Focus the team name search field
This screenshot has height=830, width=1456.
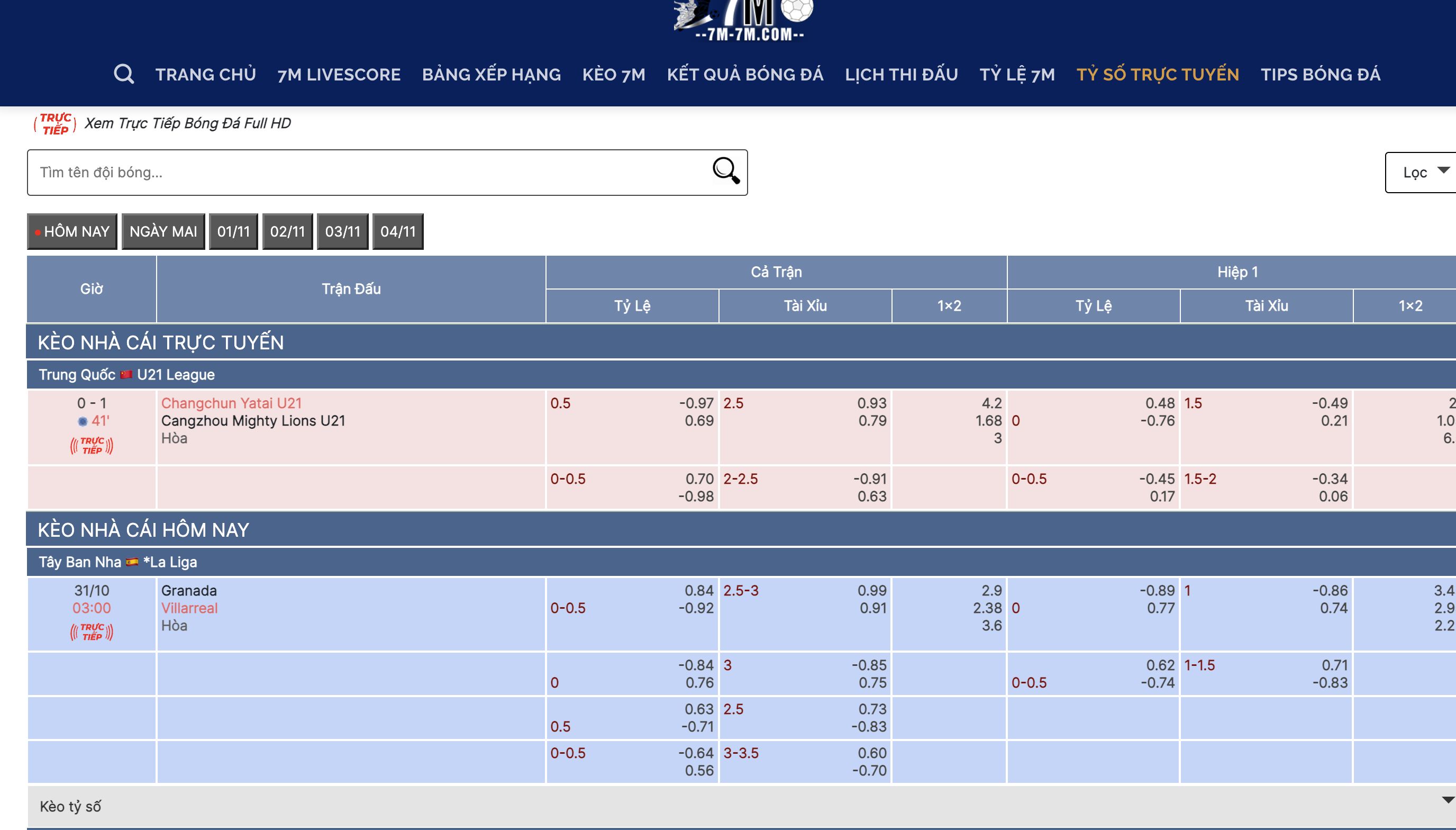(365, 172)
